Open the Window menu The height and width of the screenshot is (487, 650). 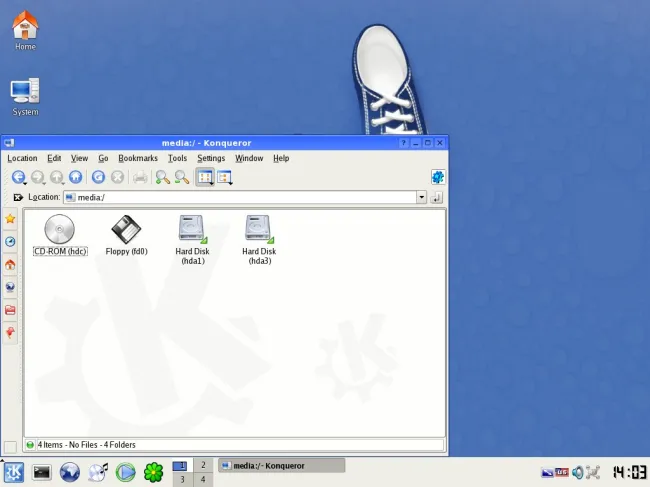[249, 158]
